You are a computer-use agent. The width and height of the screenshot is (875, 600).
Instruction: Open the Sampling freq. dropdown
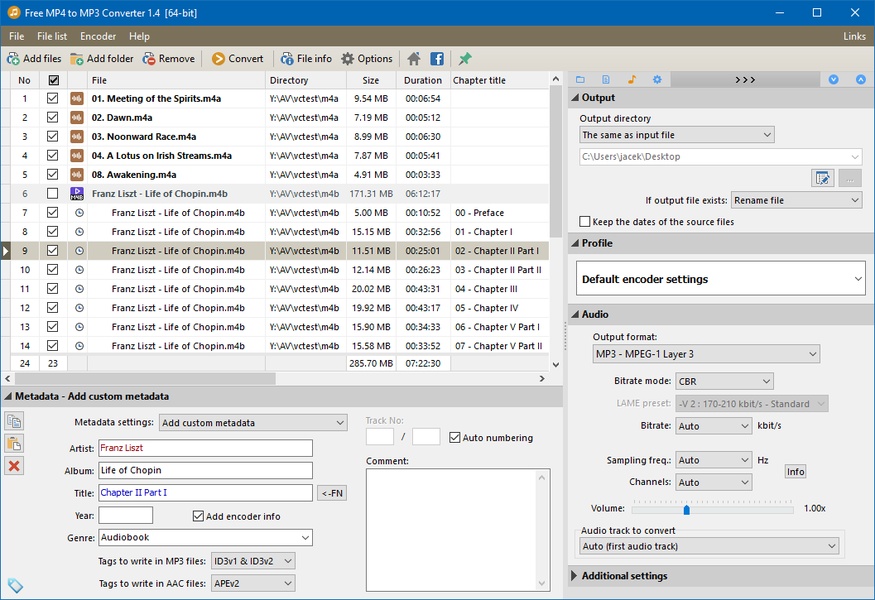tap(714, 460)
